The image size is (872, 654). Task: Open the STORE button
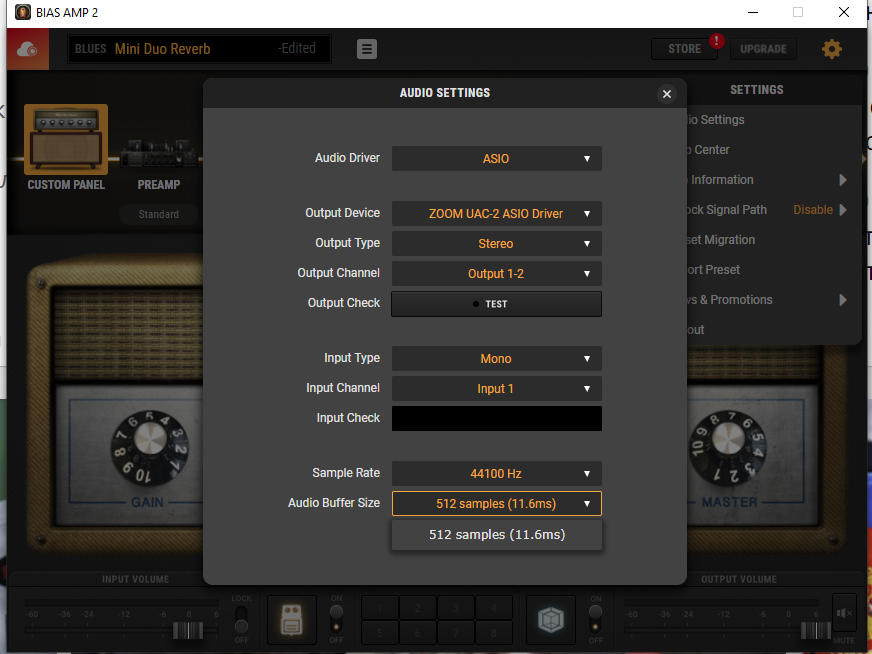point(684,49)
